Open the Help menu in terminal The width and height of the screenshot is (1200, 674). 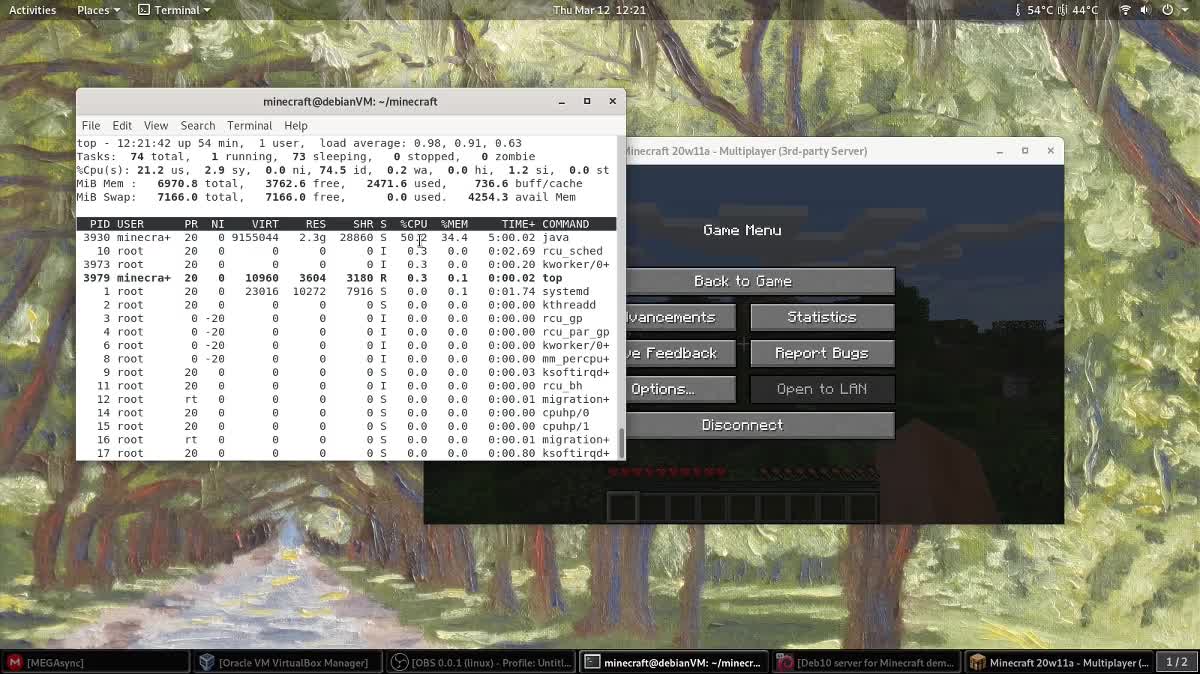pyautogui.click(x=296, y=125)
